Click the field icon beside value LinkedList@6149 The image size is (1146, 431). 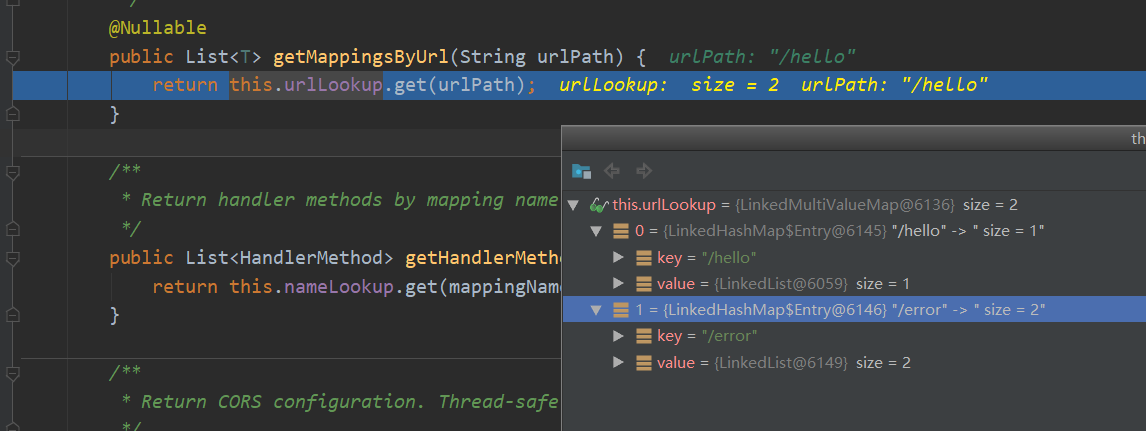[644, 362]
